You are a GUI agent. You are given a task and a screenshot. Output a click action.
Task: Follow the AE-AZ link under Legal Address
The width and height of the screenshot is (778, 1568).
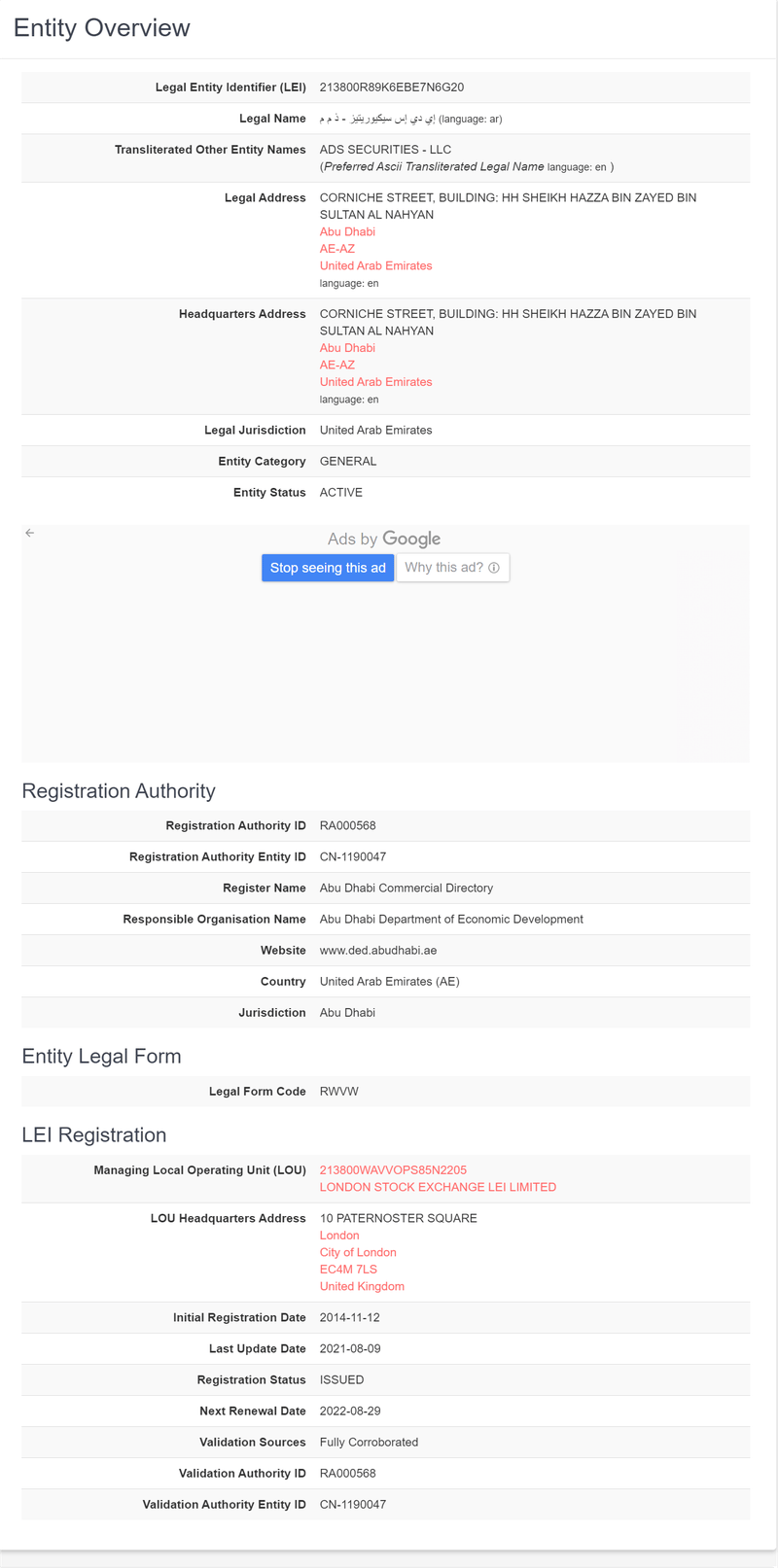click(x=337, y=249)
